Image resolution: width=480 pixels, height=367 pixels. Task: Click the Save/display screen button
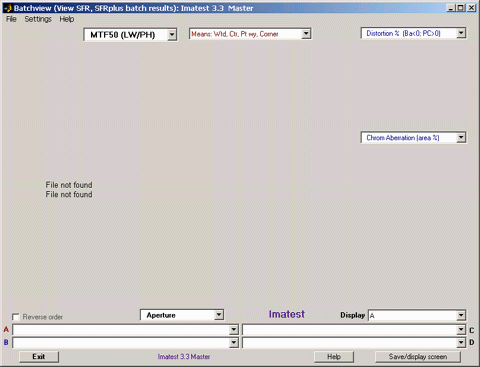[418, 357]
